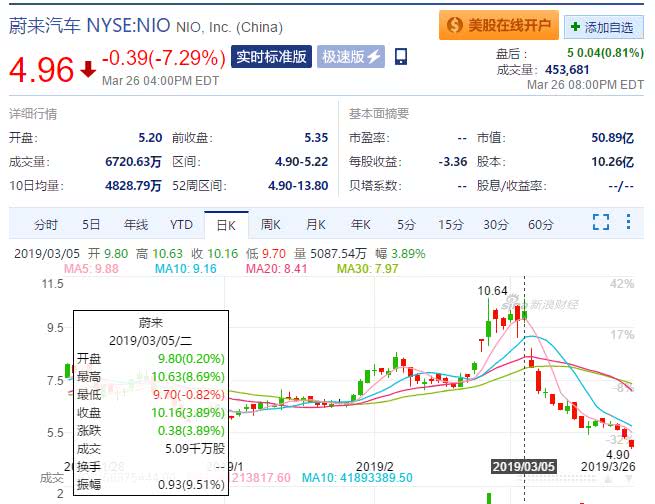
Task: Select the YTD chart tab
Action: [x=181, y=225]
